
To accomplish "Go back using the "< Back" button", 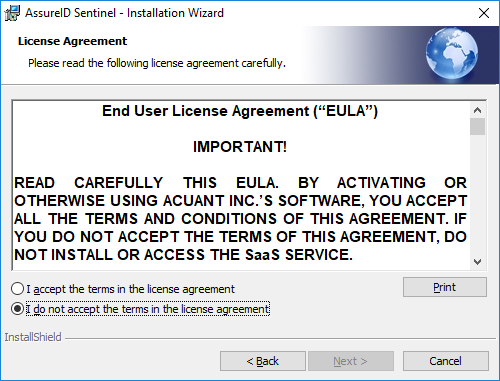I will [263, 361].
